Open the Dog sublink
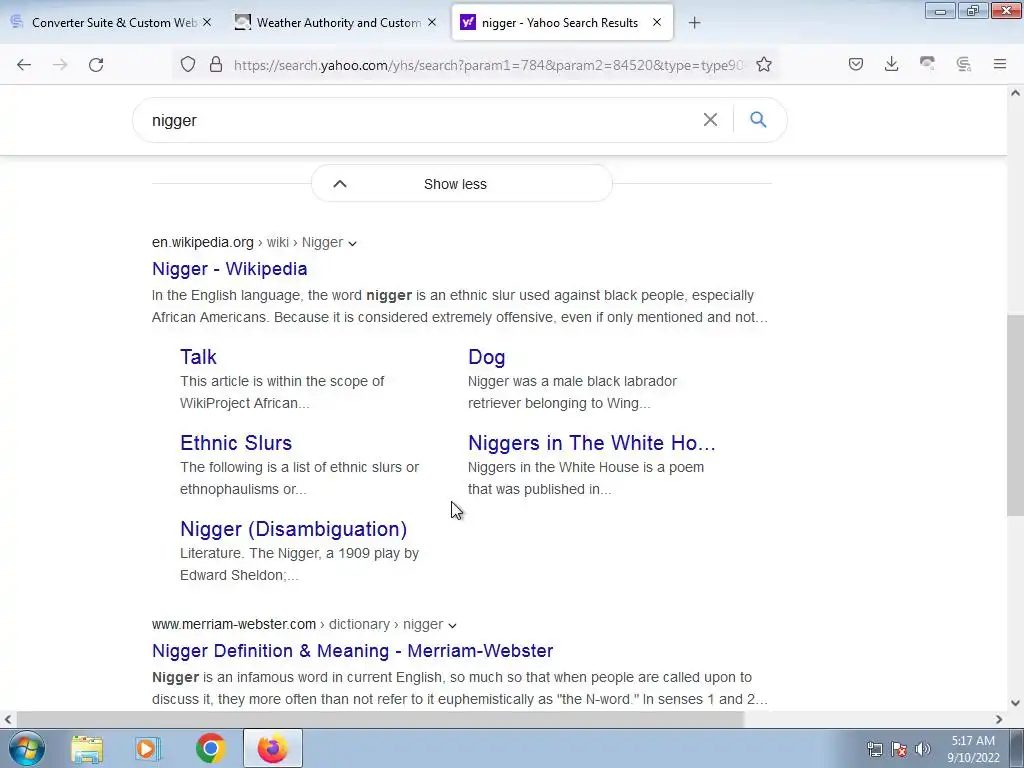This screenshot has height=768, width=1024. point(487,357)
